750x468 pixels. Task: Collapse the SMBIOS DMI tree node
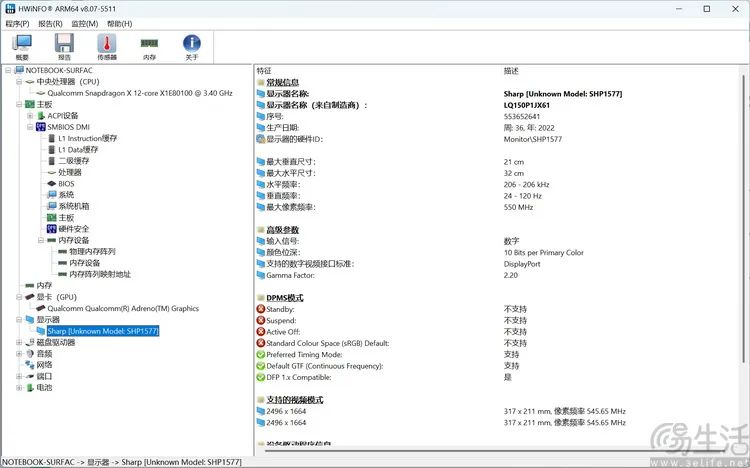pos(30,127)
